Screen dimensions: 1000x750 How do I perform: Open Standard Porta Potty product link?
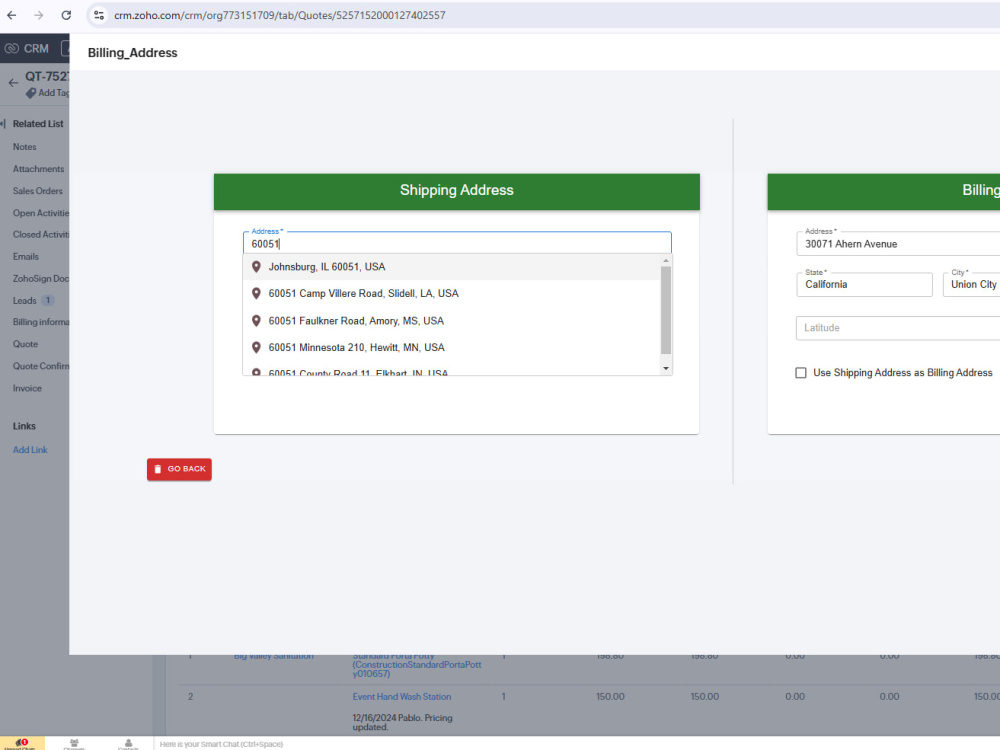[x=417, y=665]
